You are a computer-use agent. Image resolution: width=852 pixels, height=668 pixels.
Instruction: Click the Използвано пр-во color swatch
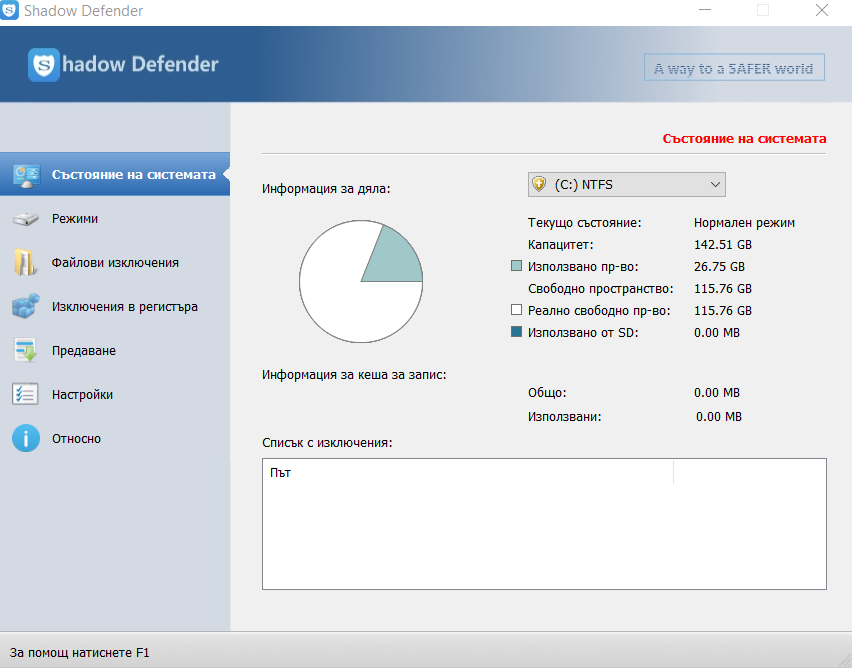[x=516, y=266]
